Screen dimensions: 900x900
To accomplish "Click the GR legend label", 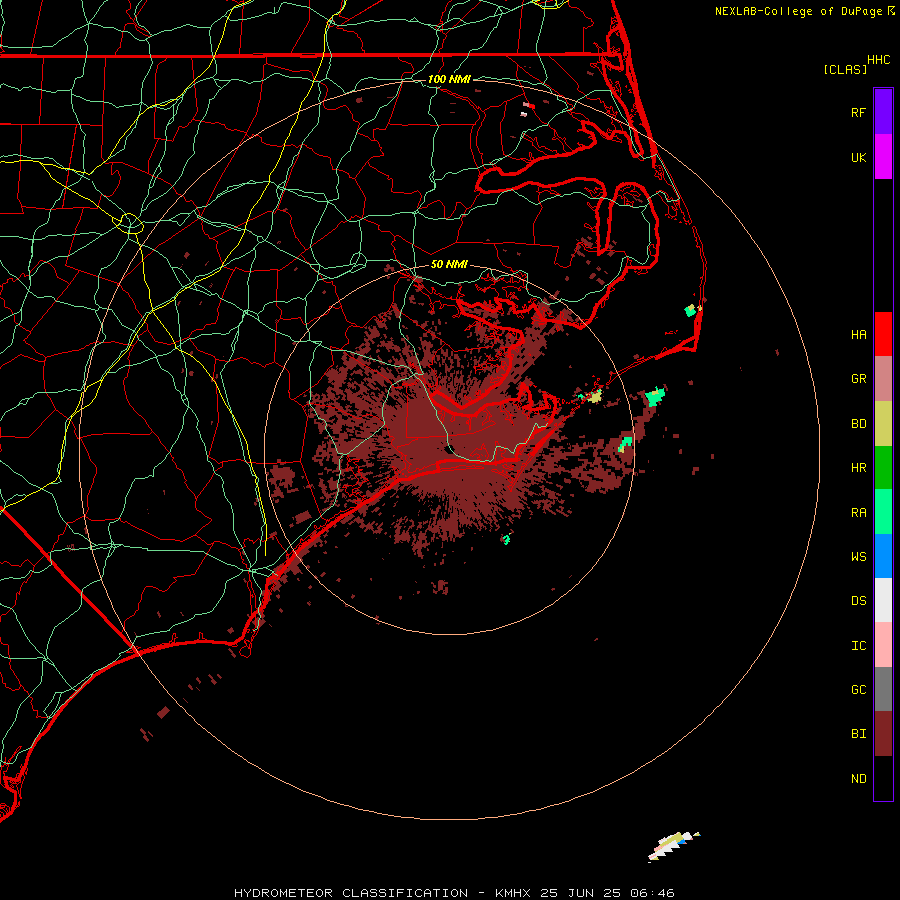I will [859, 379].
